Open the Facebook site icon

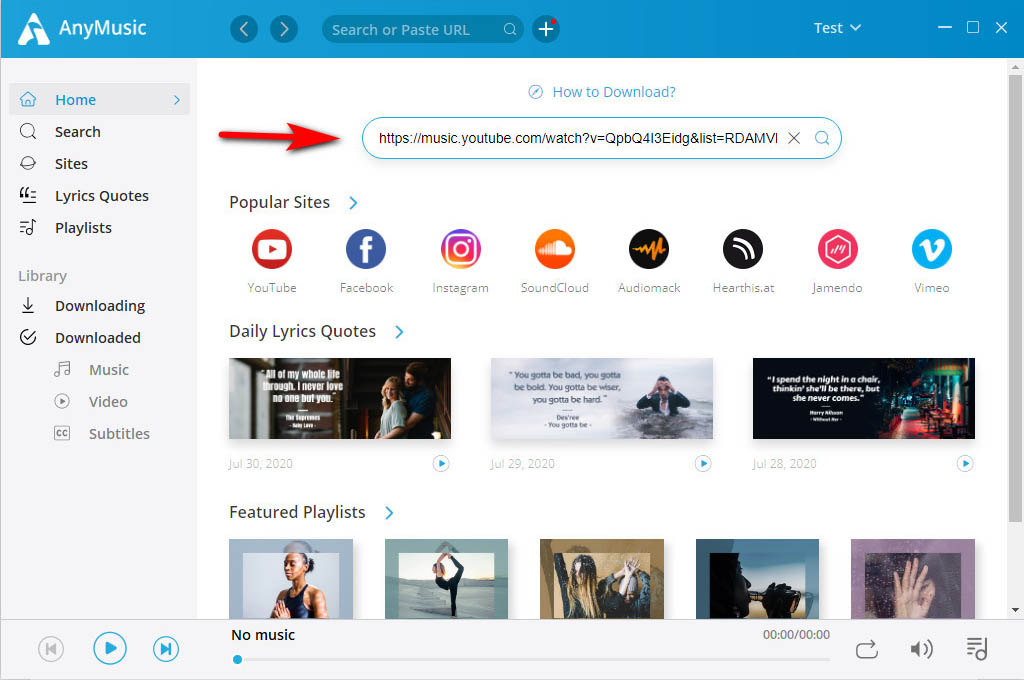coord(366,249)
